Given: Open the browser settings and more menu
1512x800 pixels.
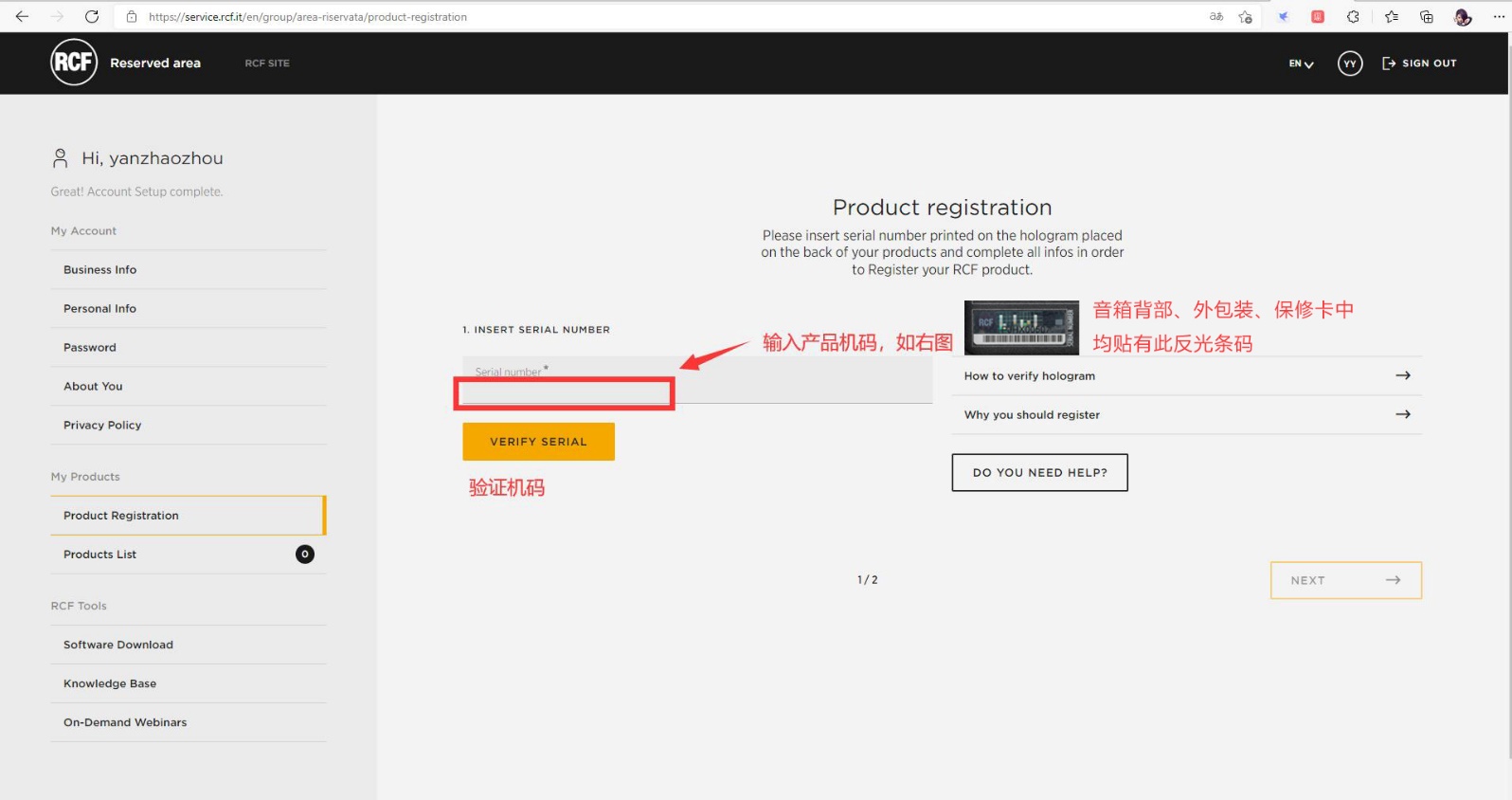Looking at the screenshot, I should (x=1501, y=16).
